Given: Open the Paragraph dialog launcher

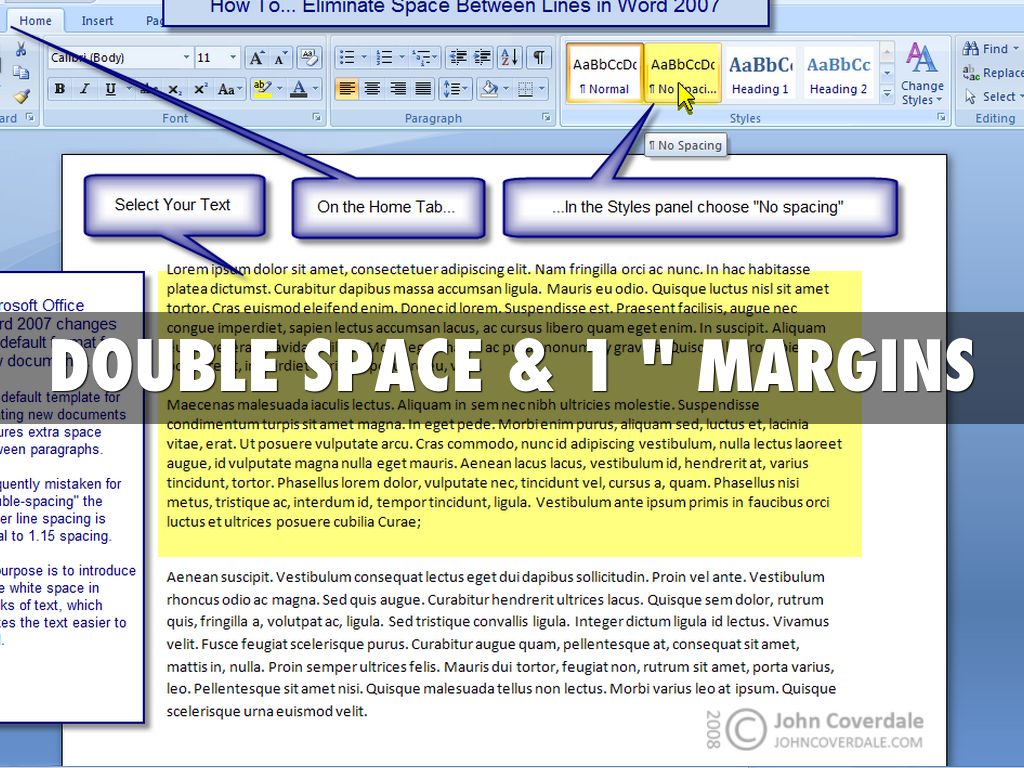Looking at the screenshot, I should [x=546, y=118].
